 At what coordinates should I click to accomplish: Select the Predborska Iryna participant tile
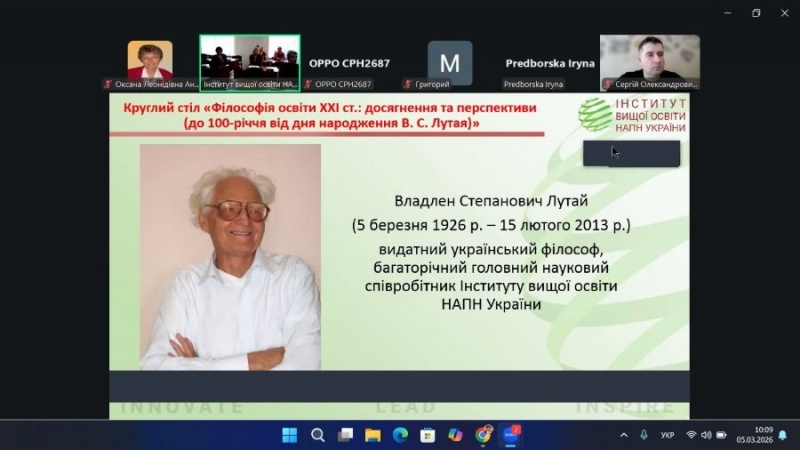549,64
